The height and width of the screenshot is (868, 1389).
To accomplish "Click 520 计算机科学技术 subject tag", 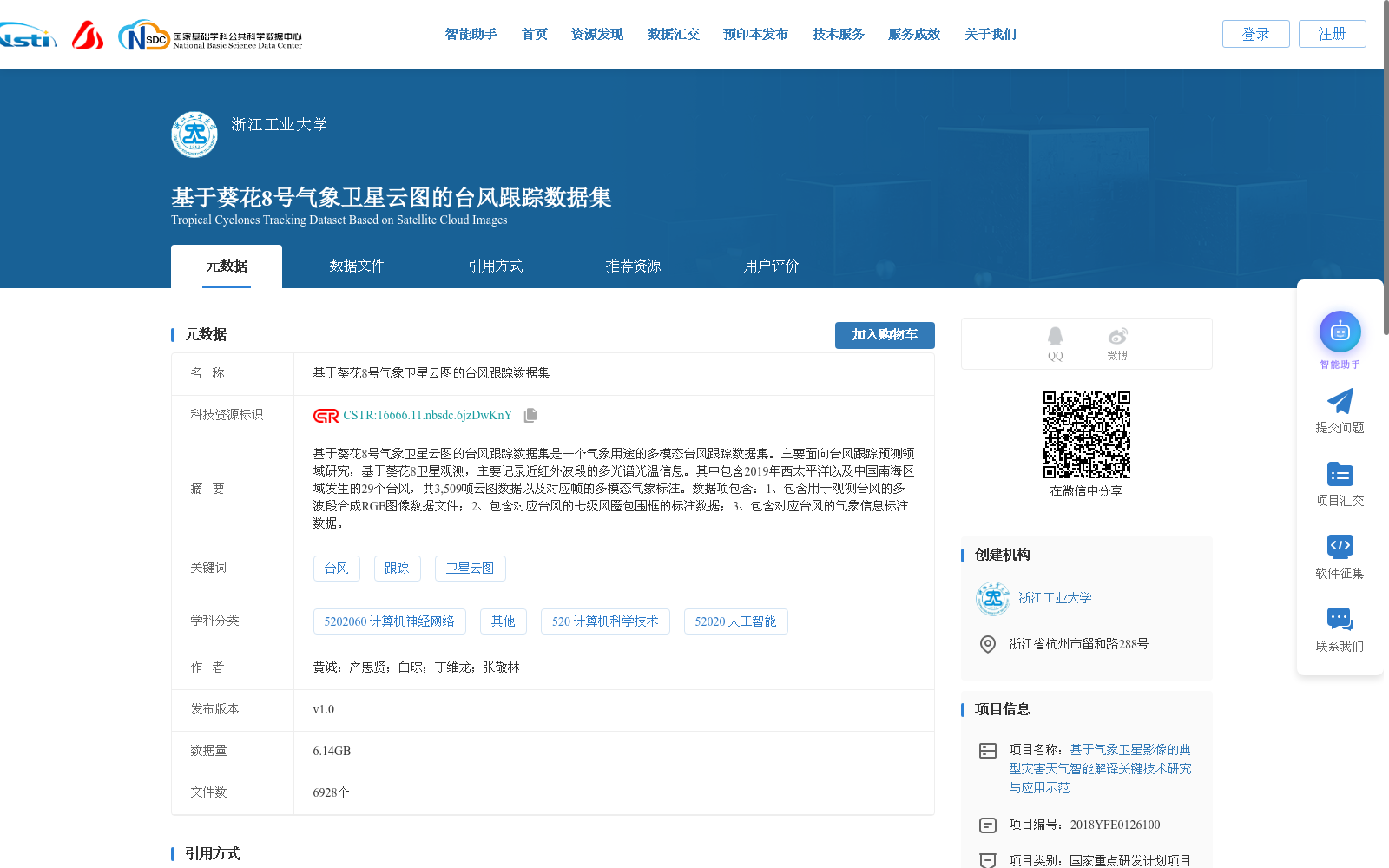I will click(x=605, y=621).
